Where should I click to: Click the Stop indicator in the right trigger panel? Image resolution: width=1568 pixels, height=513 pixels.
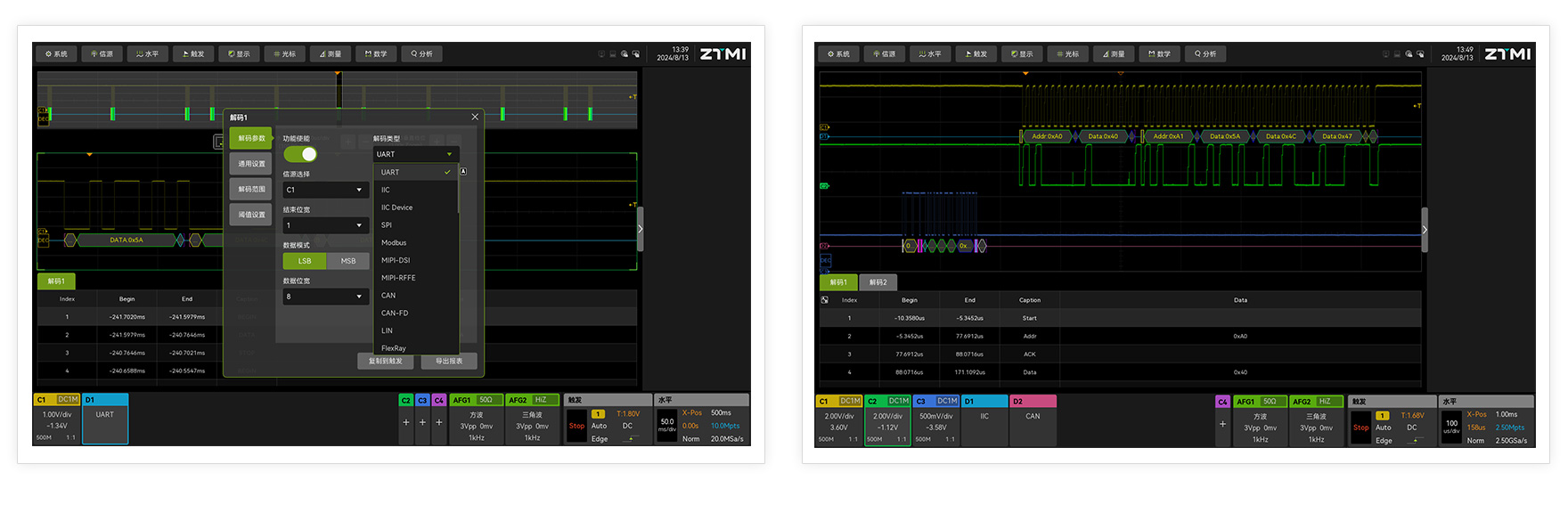point(1360,427)
